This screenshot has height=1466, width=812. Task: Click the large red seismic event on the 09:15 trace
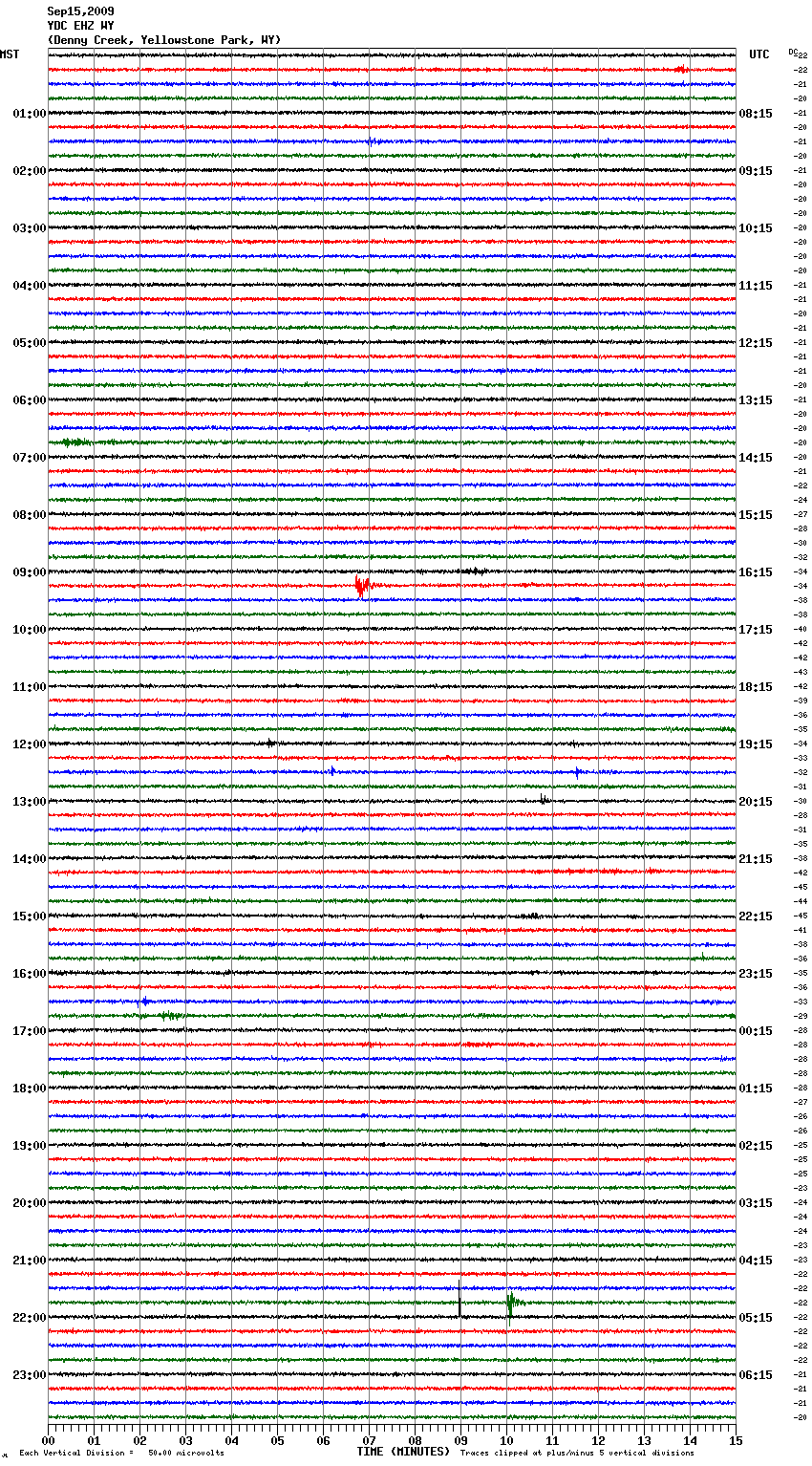point(365,586)
